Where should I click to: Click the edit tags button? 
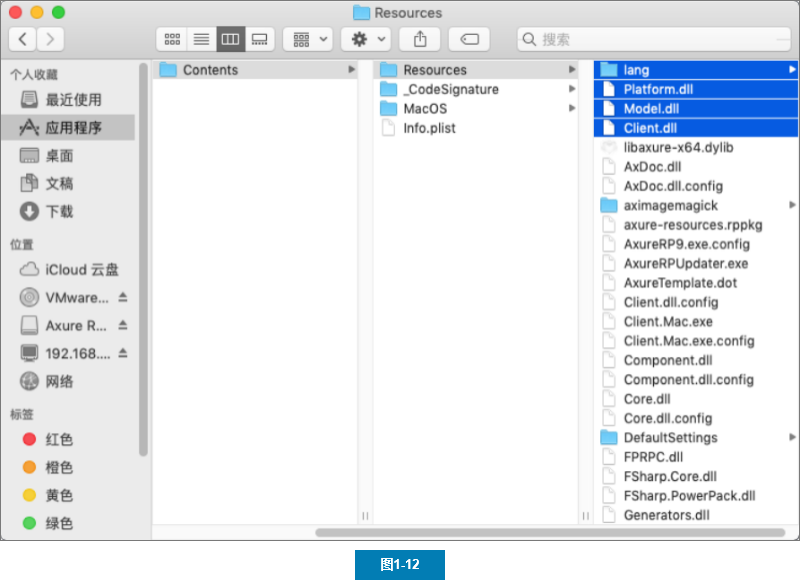point(469,39)
